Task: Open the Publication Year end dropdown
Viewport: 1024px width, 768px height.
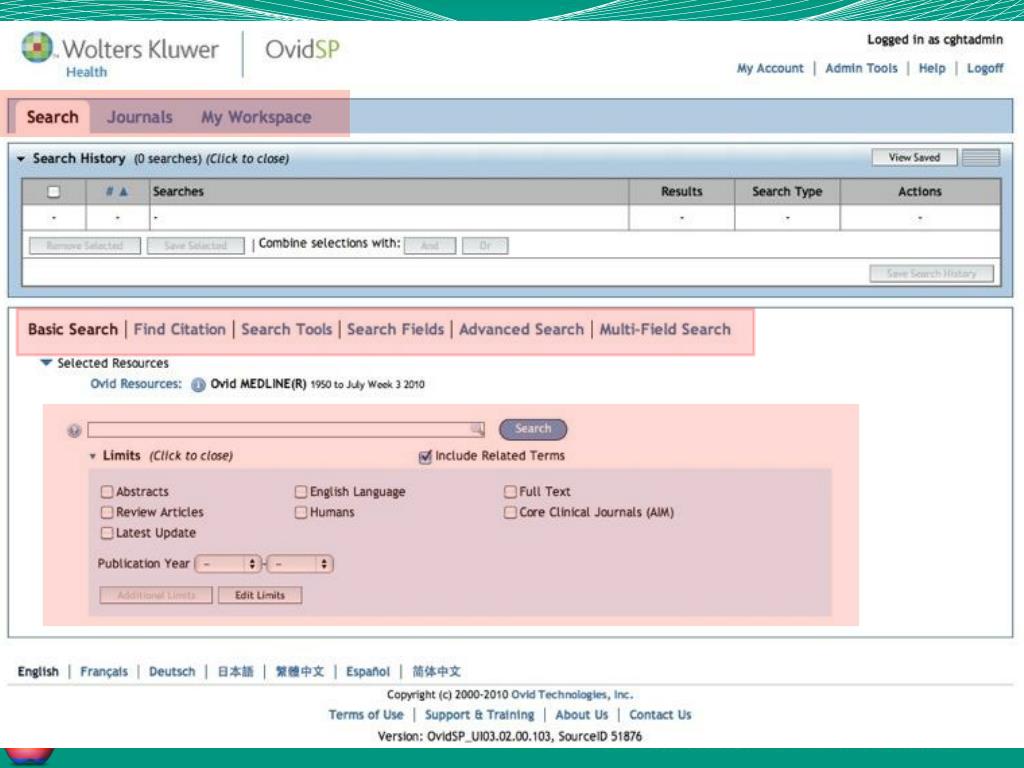Action: pyautogui.click(x=300, y=564)
